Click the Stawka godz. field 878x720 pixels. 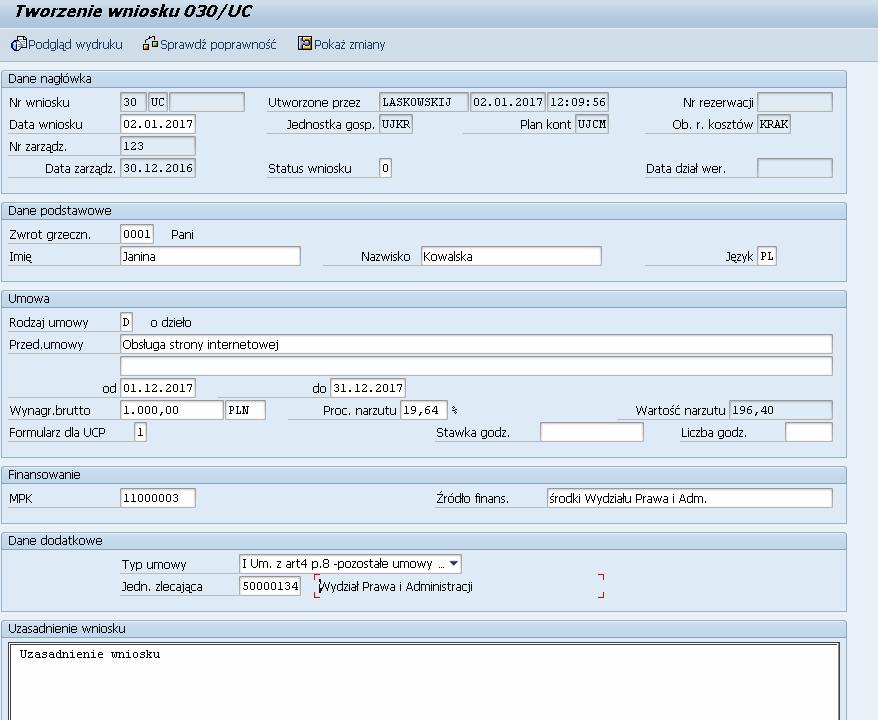(x=592, y=432)
